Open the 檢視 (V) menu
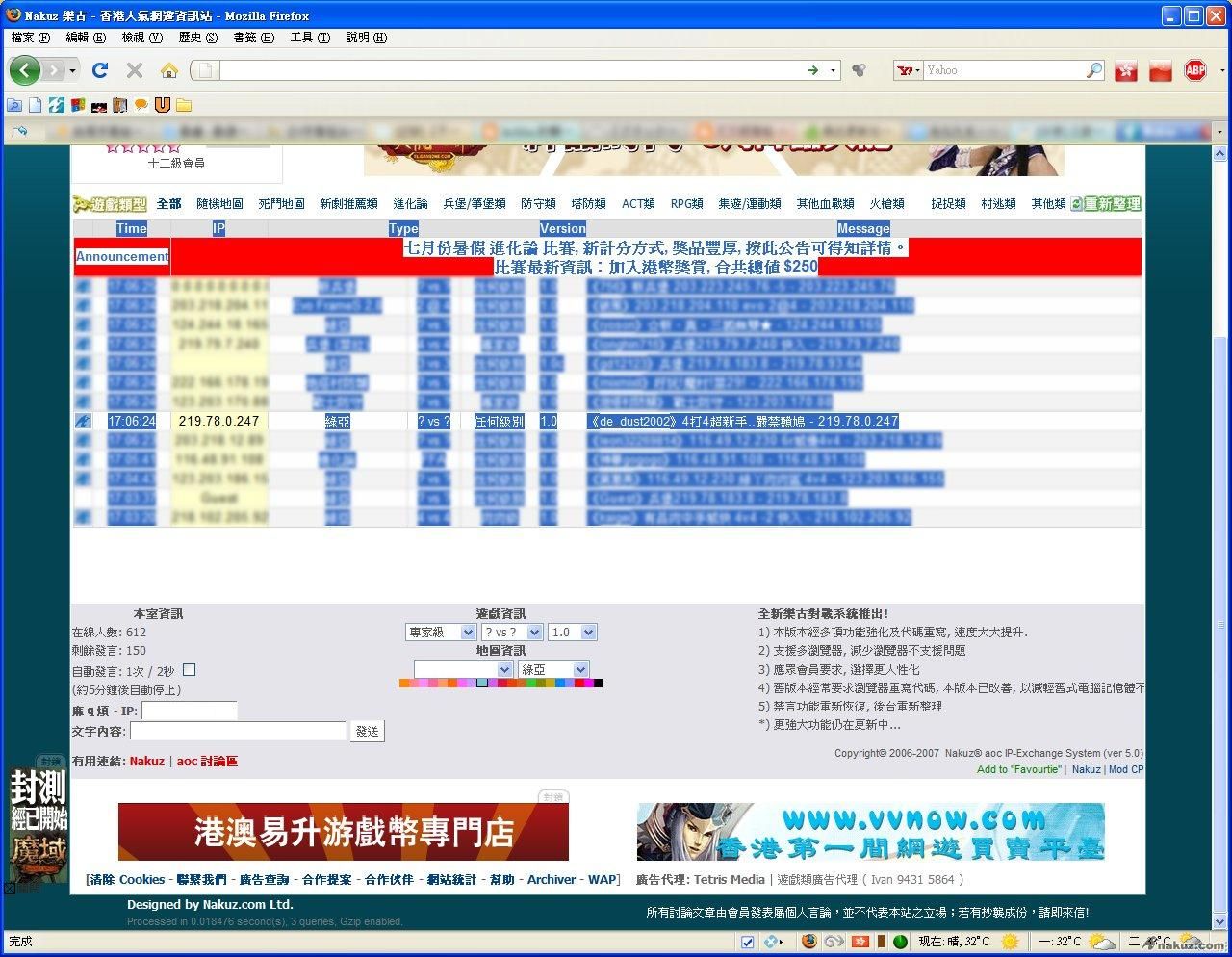The image size is (1232, 957). (x=142, y=38)
